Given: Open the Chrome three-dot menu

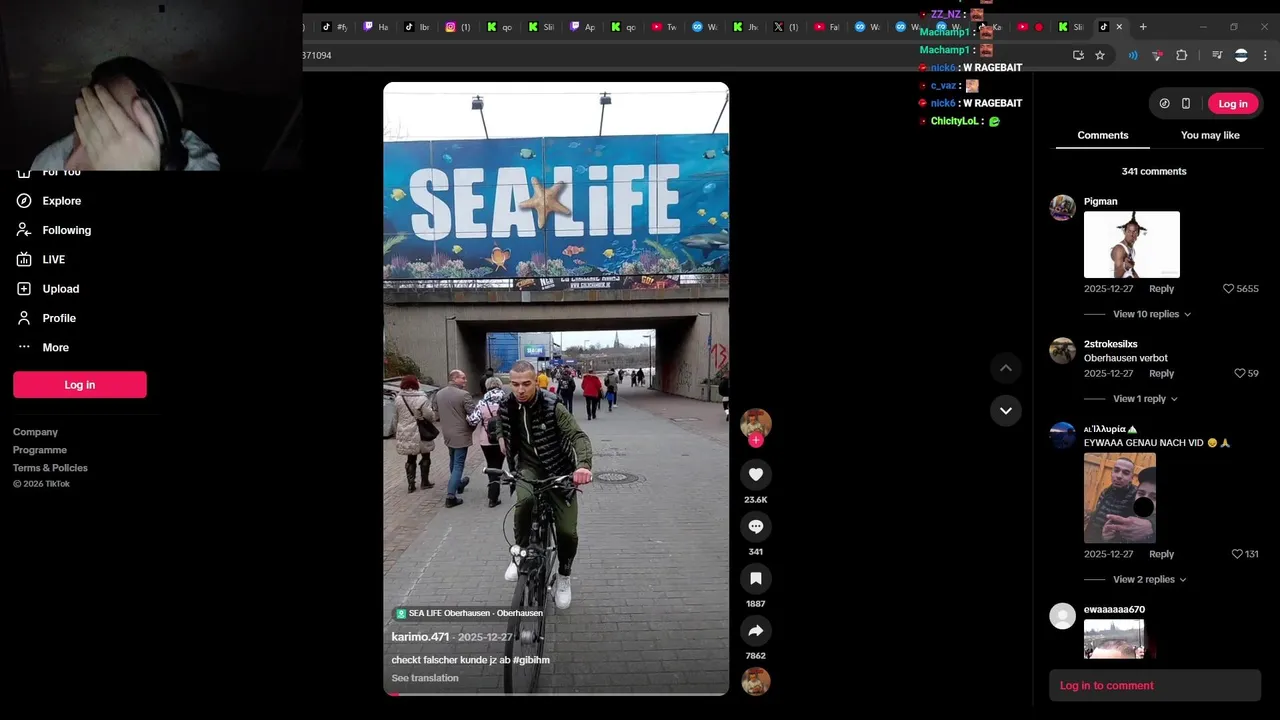Looking at the screenshot, I should pyautogui.click(x=1265, y=55).
